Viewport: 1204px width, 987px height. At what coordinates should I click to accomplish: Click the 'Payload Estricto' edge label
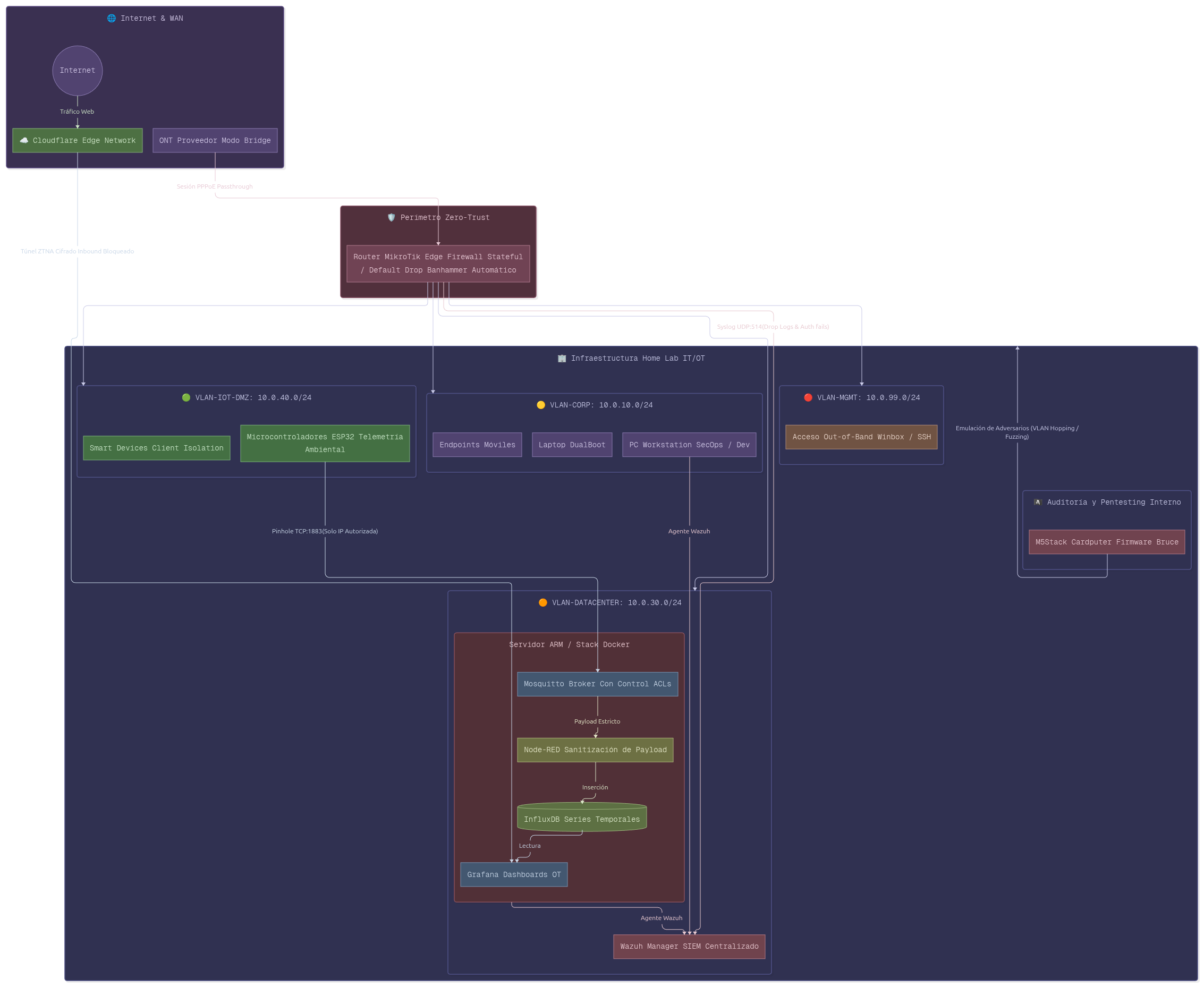click(597, 721)
